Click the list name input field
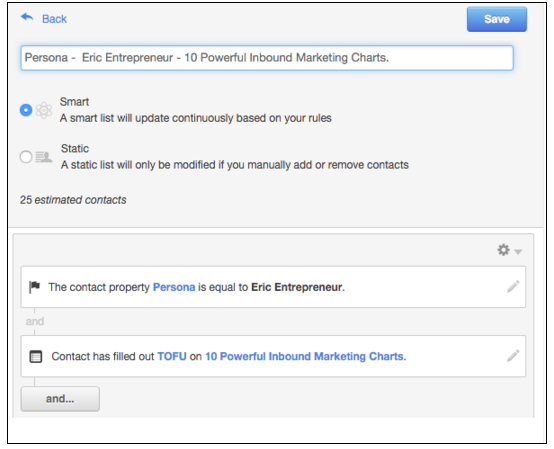The height and width of the screenshot is (449, 554). point(267,58)
